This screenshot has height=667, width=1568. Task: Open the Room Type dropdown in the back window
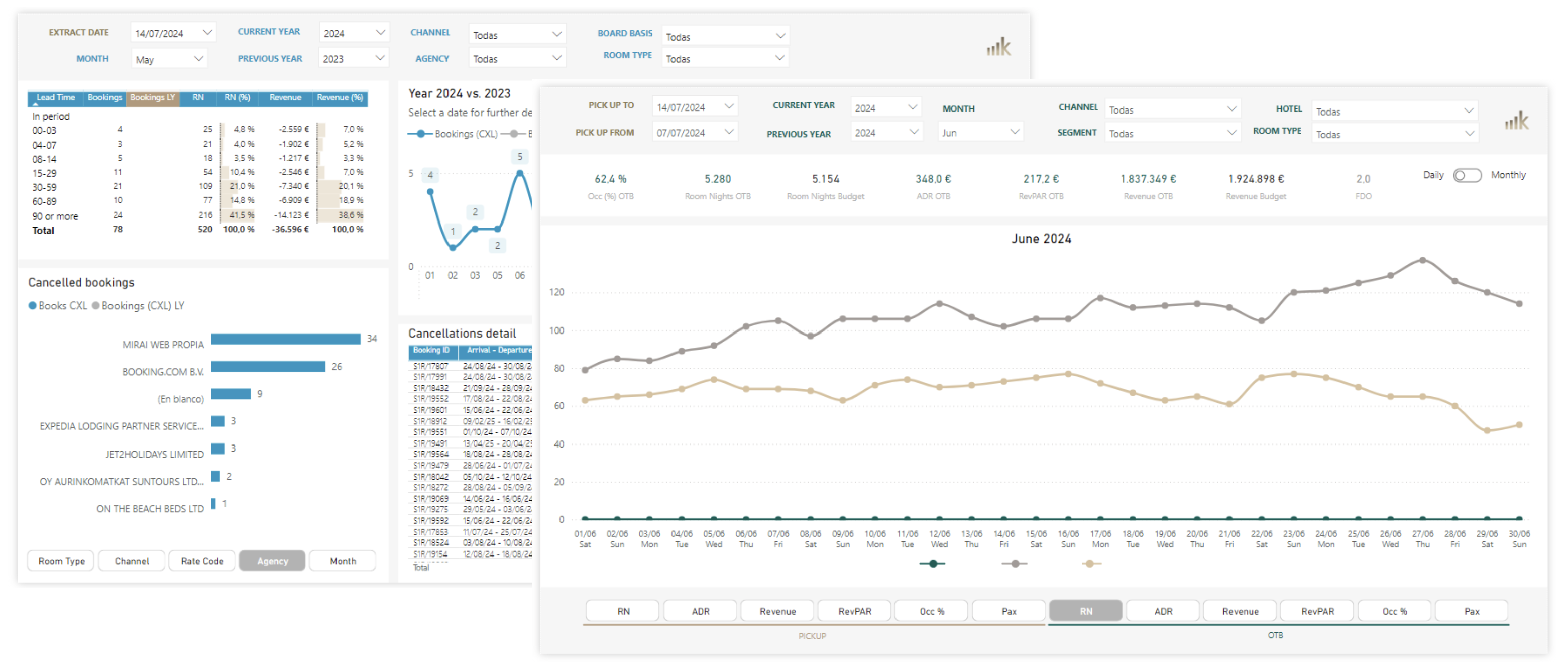725,58
